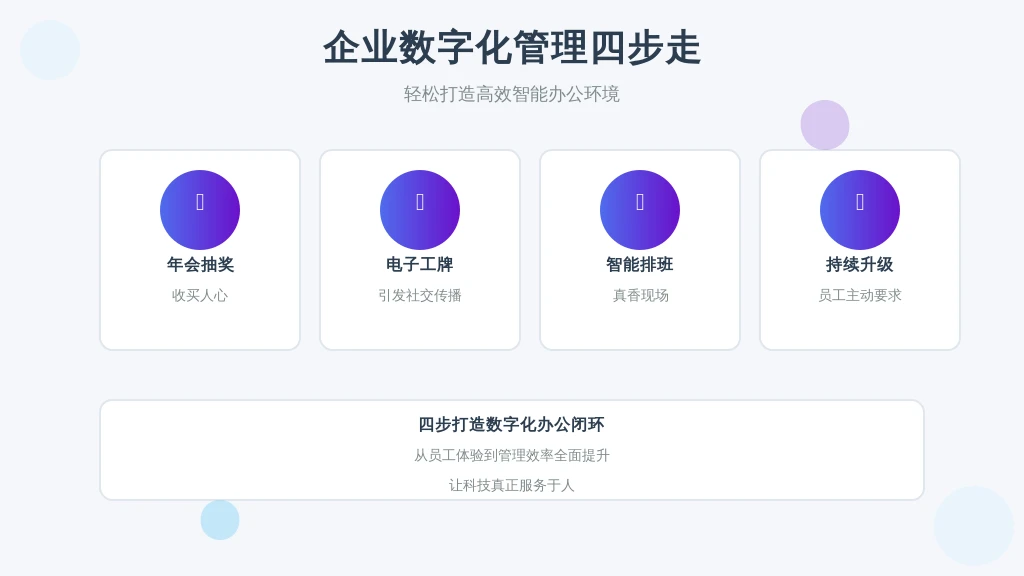Click the gradient circle icon above 年会抽奖
1024x576 pixels.
[200, 210]
